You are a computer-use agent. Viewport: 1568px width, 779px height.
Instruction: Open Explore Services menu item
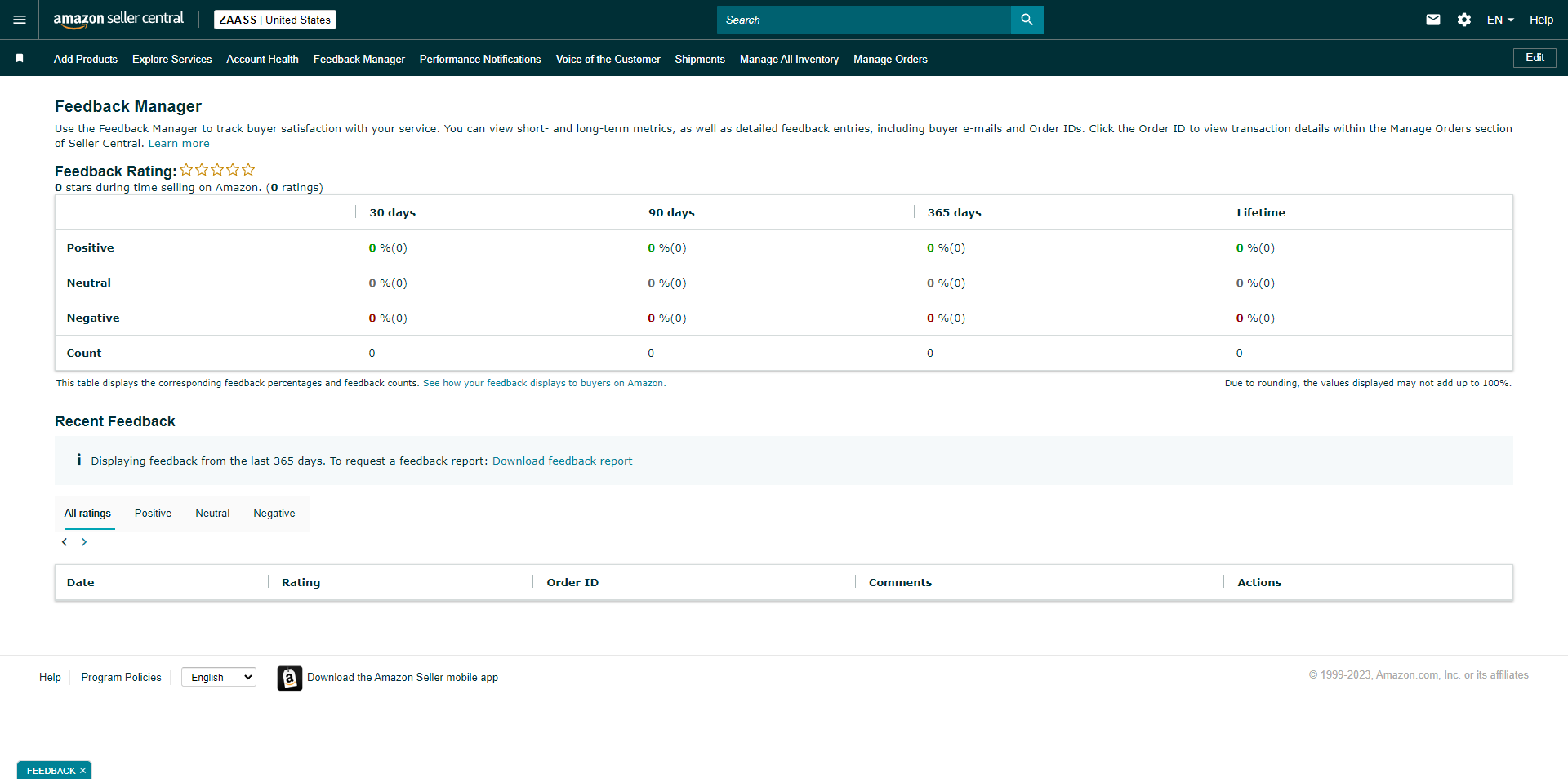172,59
